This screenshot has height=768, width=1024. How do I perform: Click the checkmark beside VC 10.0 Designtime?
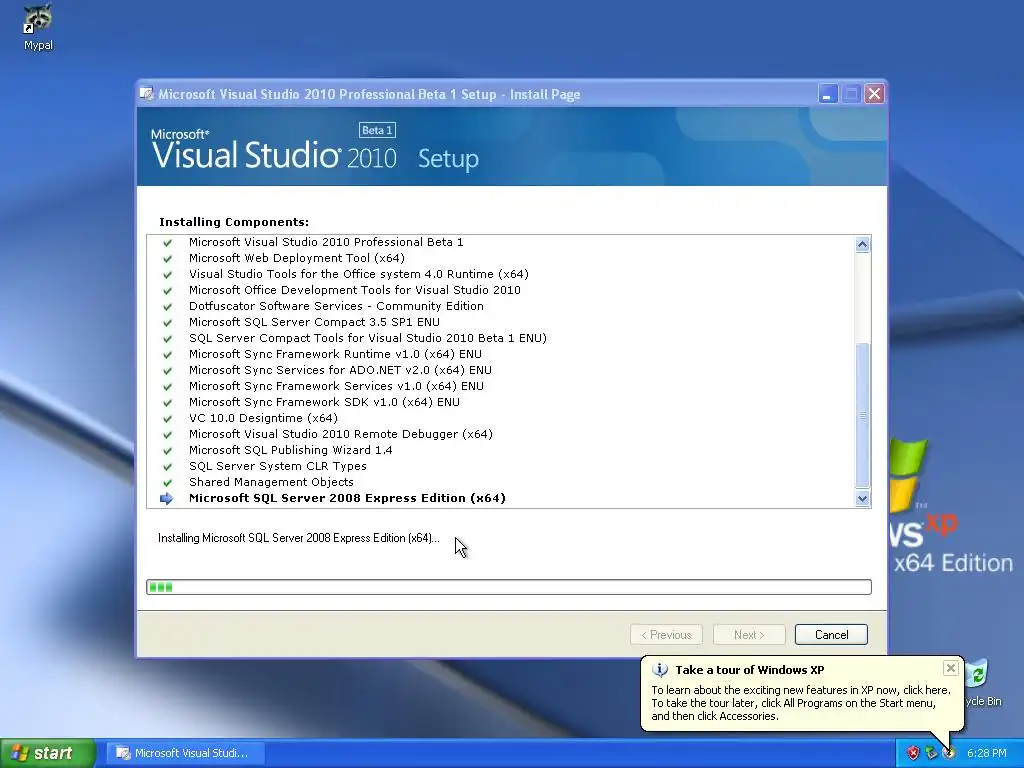tap(167, 419)
